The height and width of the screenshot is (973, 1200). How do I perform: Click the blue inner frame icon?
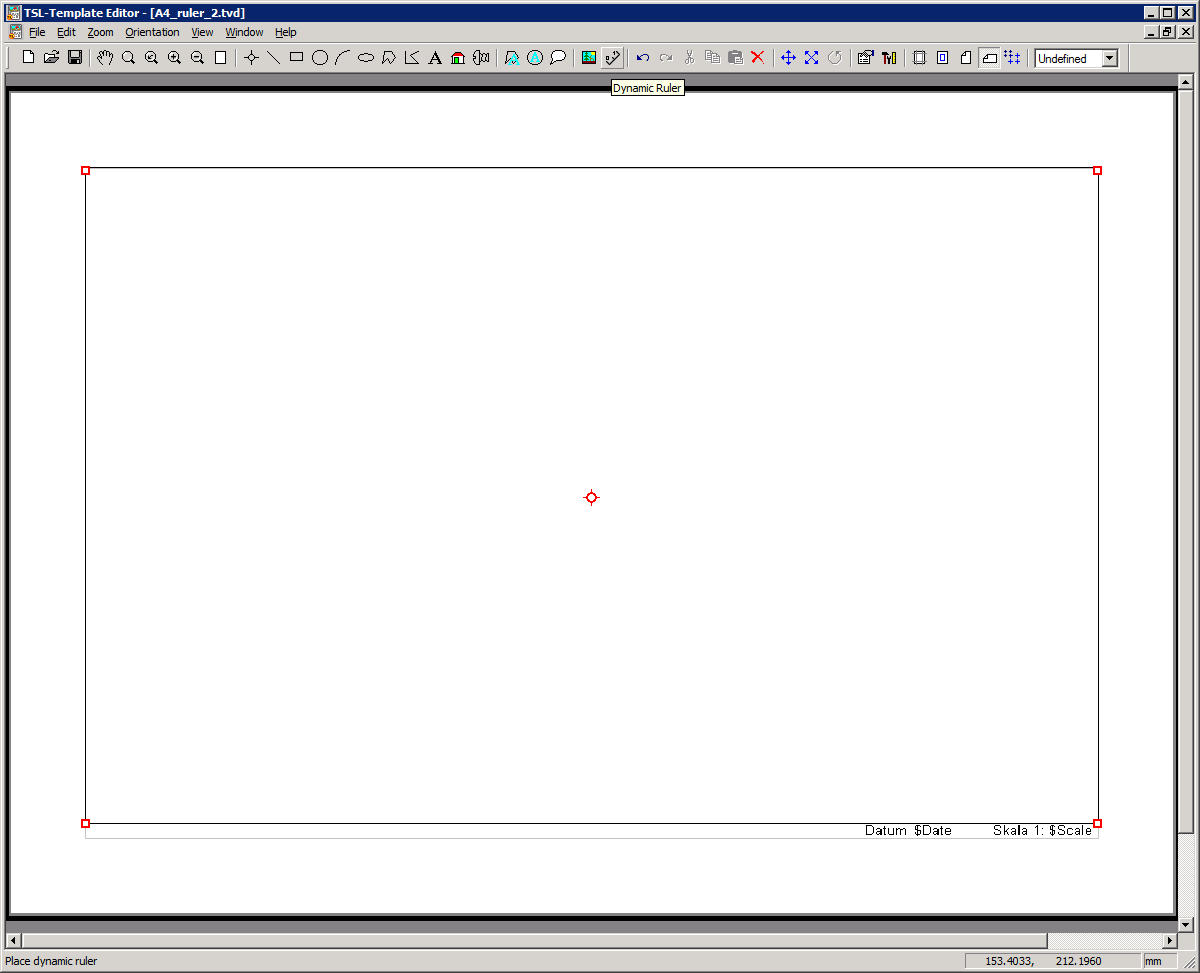pyautogui.click(x=942, y=58)
